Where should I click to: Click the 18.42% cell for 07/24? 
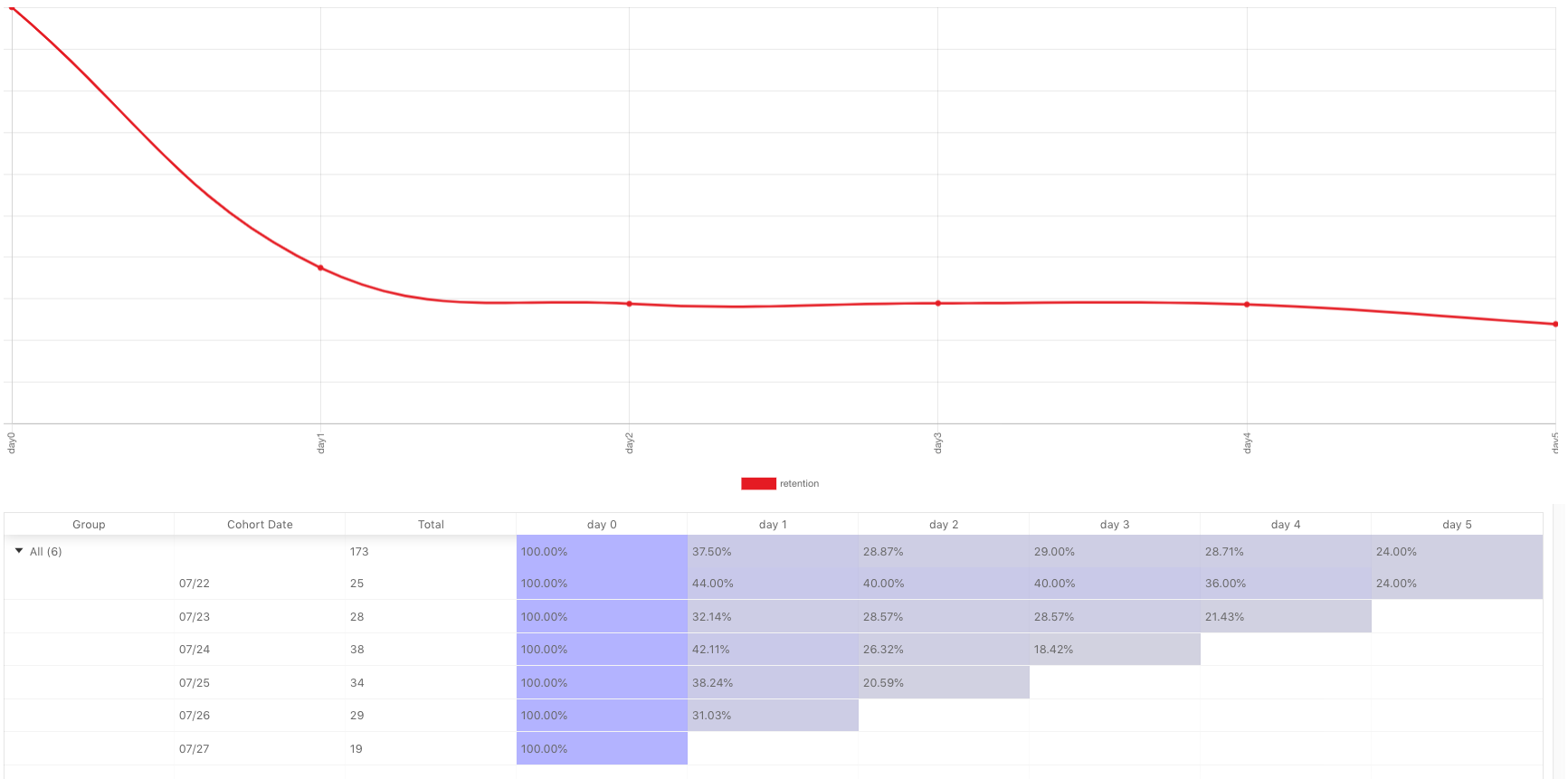pyautogui.click(x=1115, y=650)
